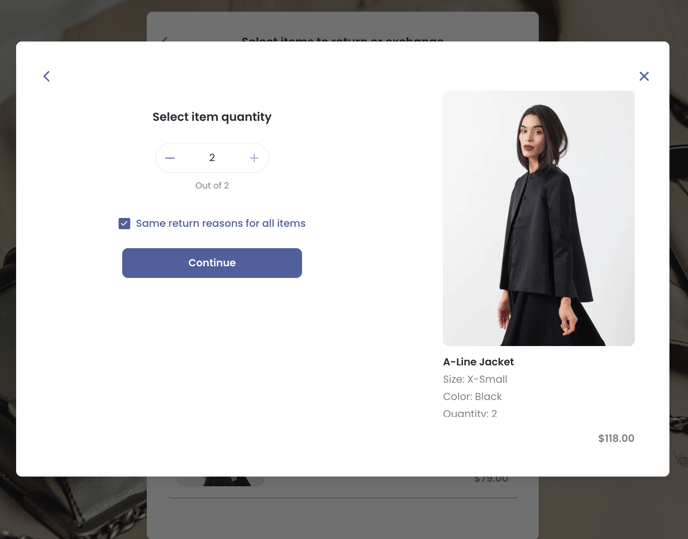Click the 'Out of 2' hint text
This screenshot has height=539, width=688.
212,186
